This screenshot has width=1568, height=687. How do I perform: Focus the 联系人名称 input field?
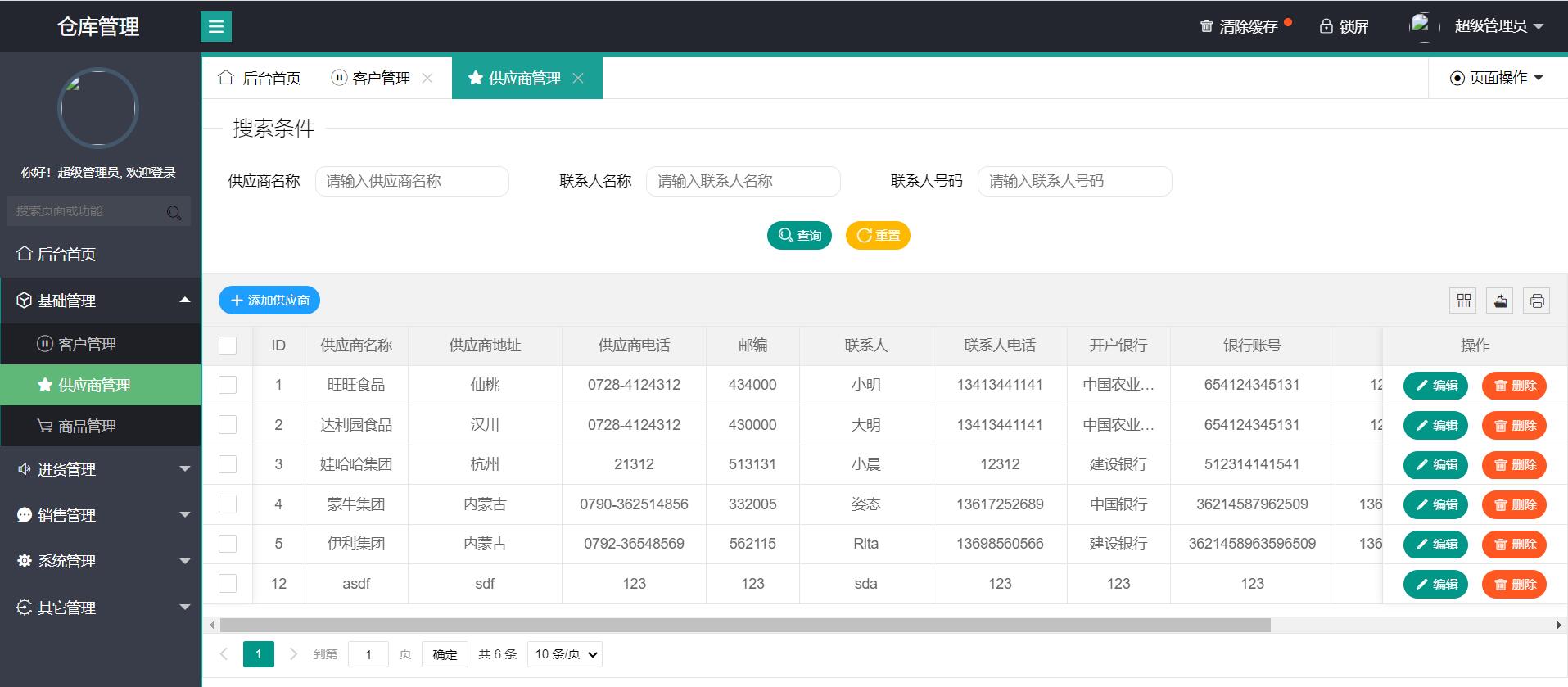(x=743, y=181)
